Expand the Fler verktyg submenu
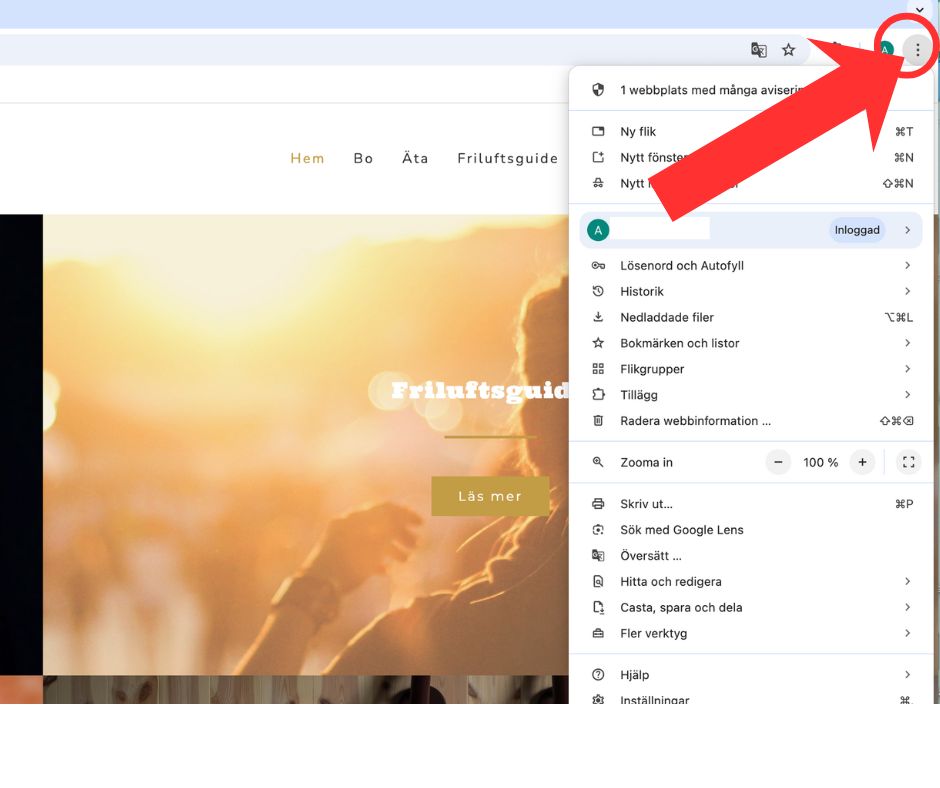This screenshot has height=788, width=940. point(654,633)
